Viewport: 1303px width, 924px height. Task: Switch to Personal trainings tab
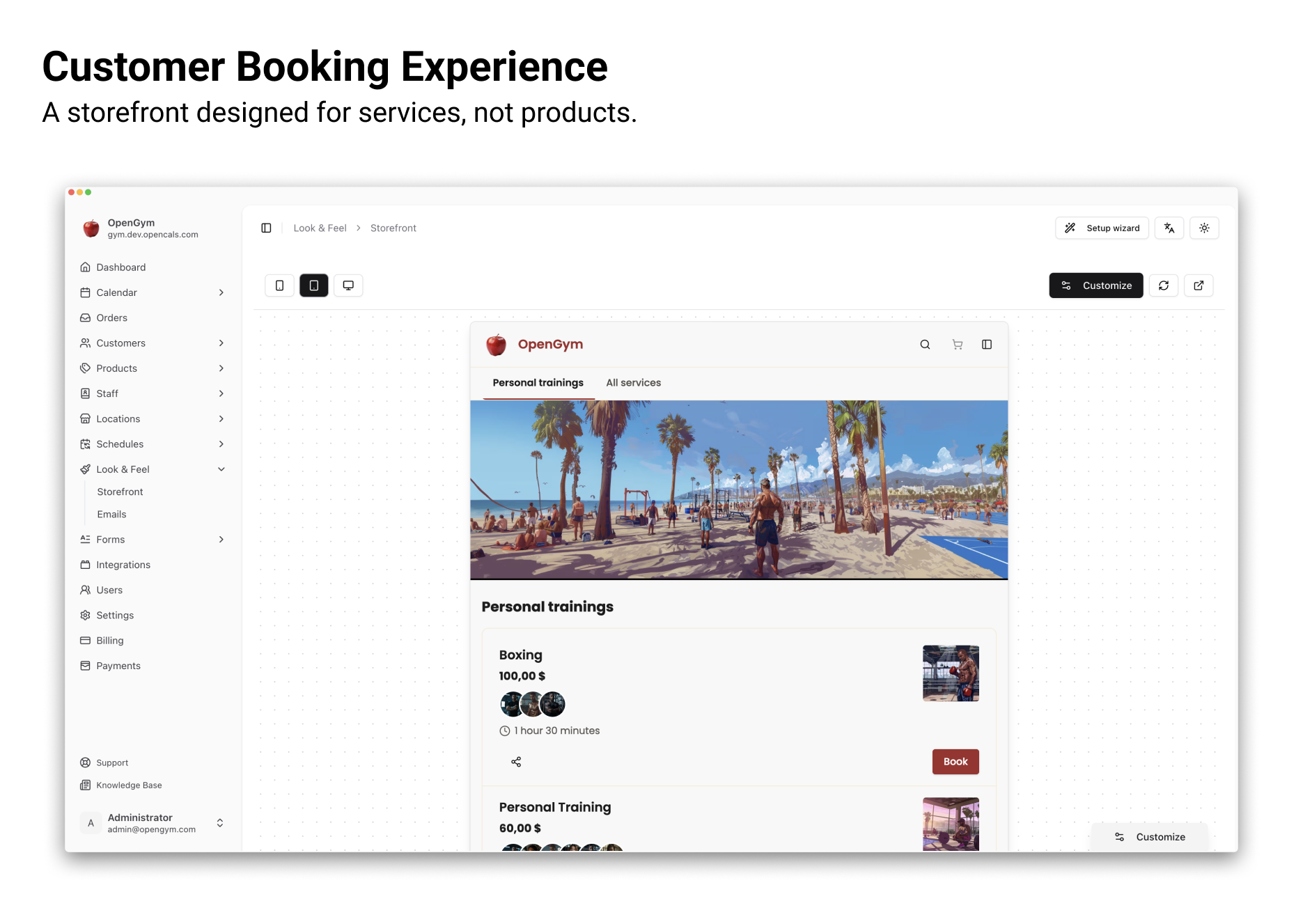[538, 383]
